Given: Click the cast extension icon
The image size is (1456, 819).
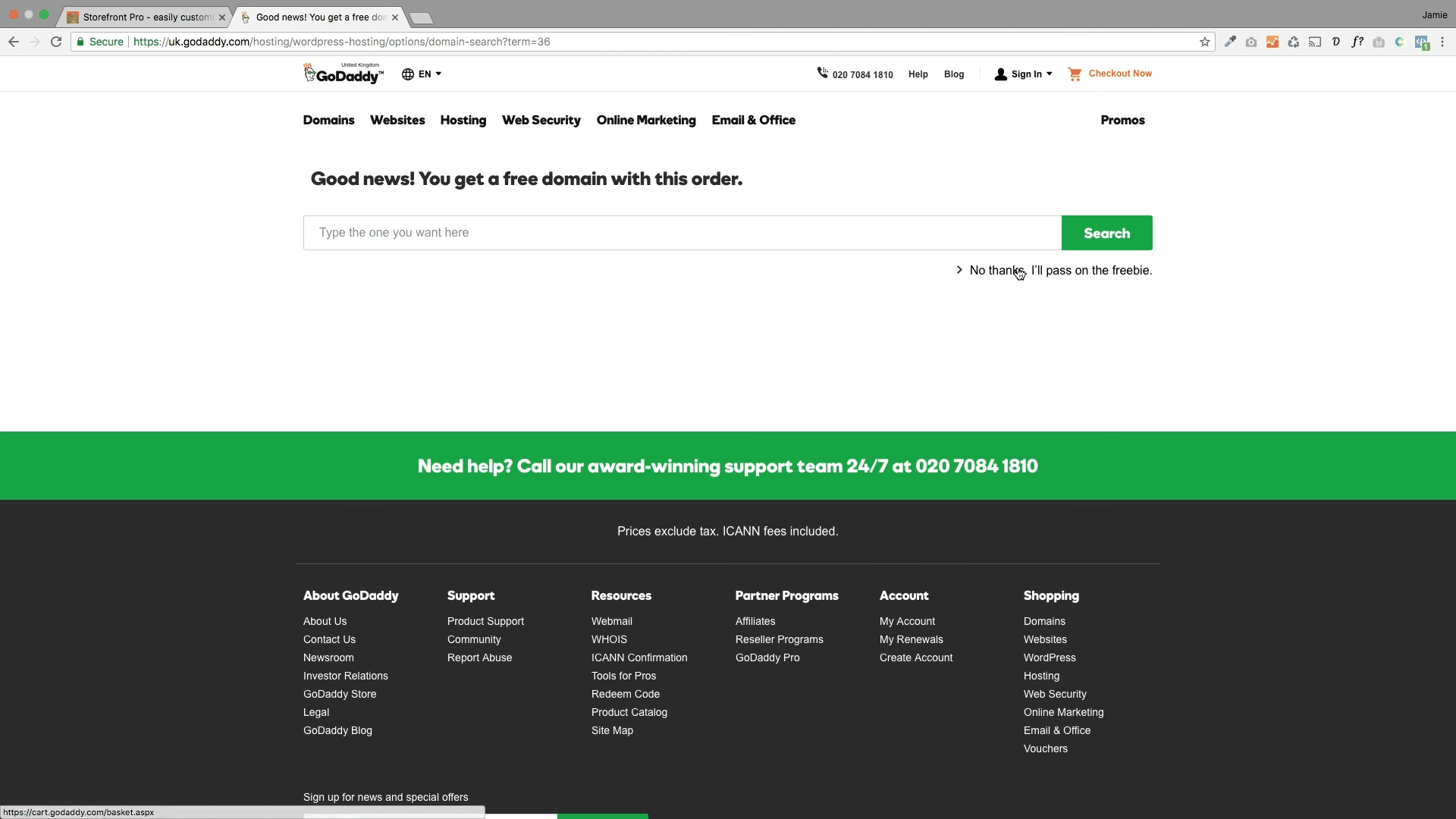Looking at the screenshot, I should tap(1315, 42).
